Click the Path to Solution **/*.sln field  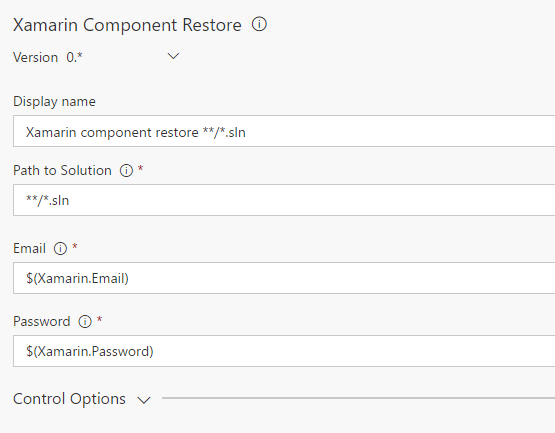(284, 200)
